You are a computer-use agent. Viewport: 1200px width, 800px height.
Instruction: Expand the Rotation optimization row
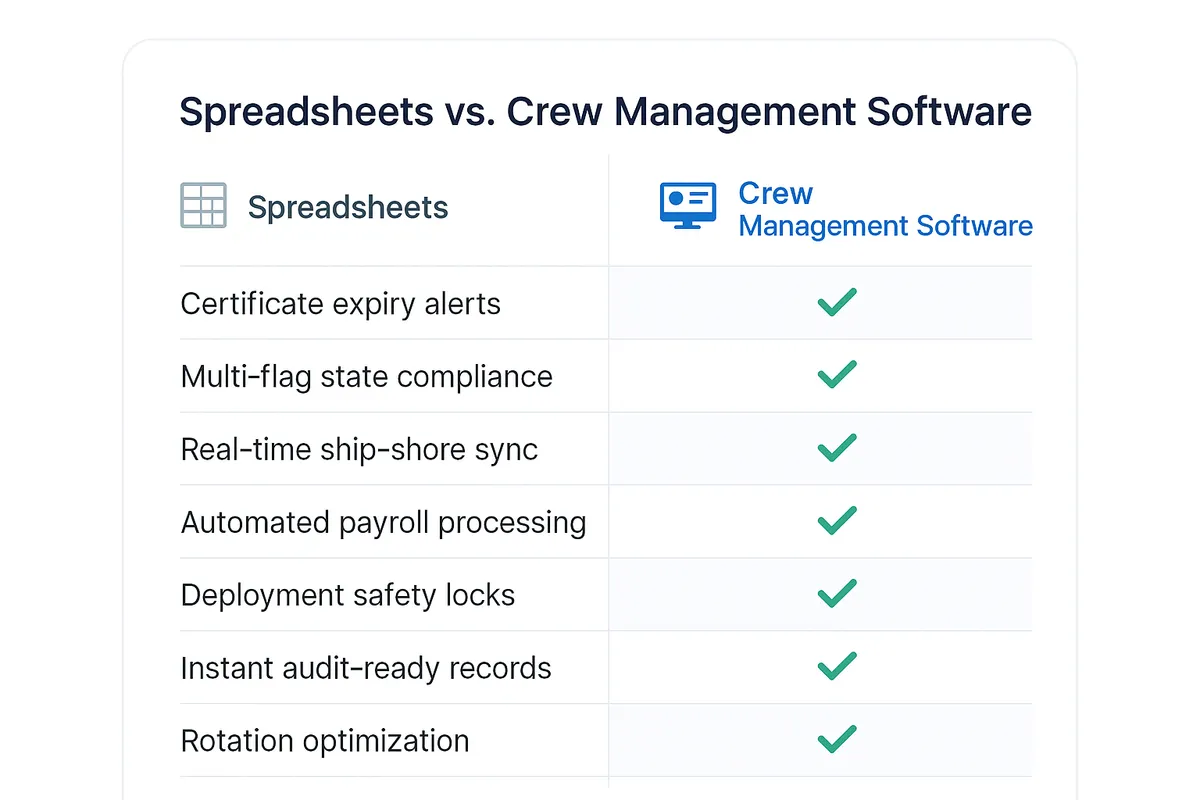[x=324, y=741]
